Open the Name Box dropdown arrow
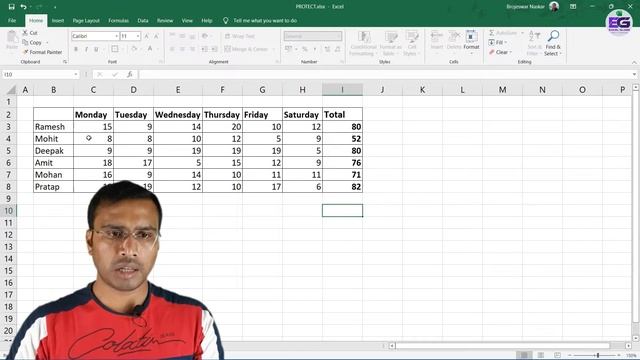Viewport: 640px width, 360px height. (76, 74)
